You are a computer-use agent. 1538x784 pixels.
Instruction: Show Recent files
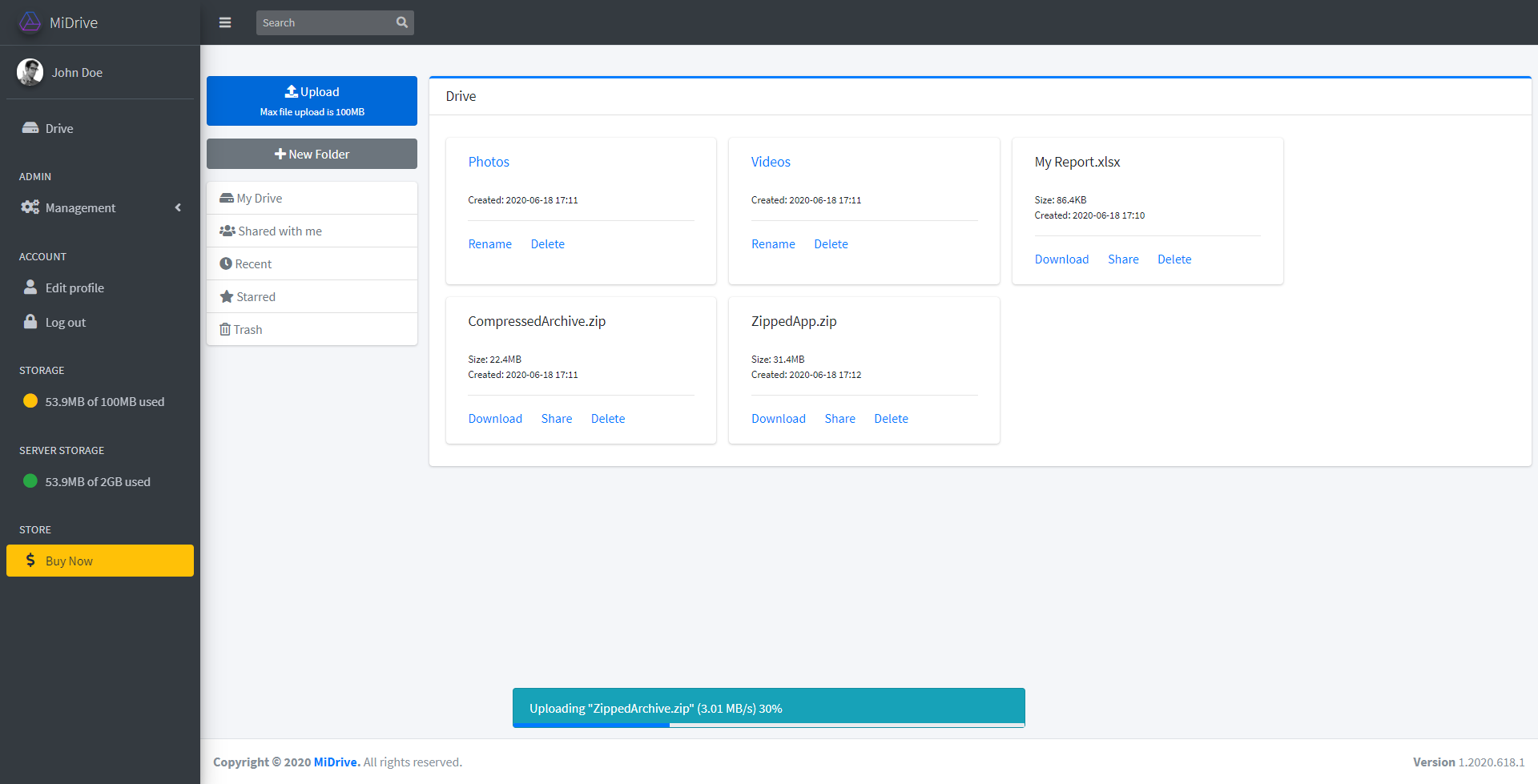312,263
